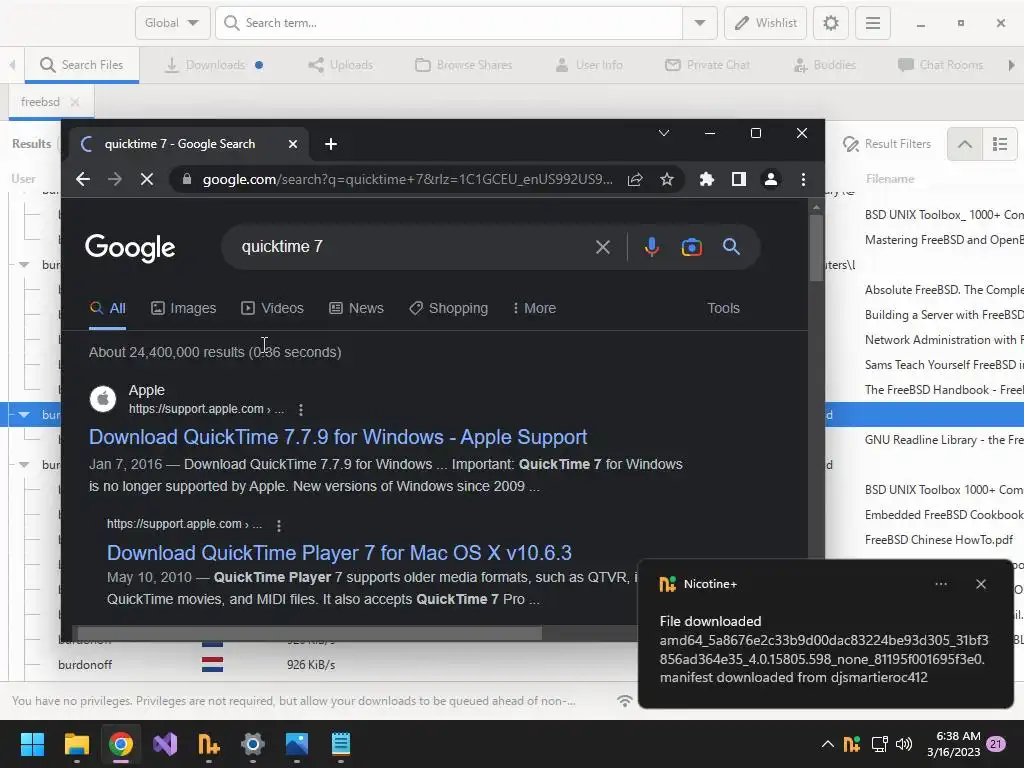Switch to the Downloads tab in Nicotine+
This screenshot has height=768, width=1024.
[x=213, y=65]
